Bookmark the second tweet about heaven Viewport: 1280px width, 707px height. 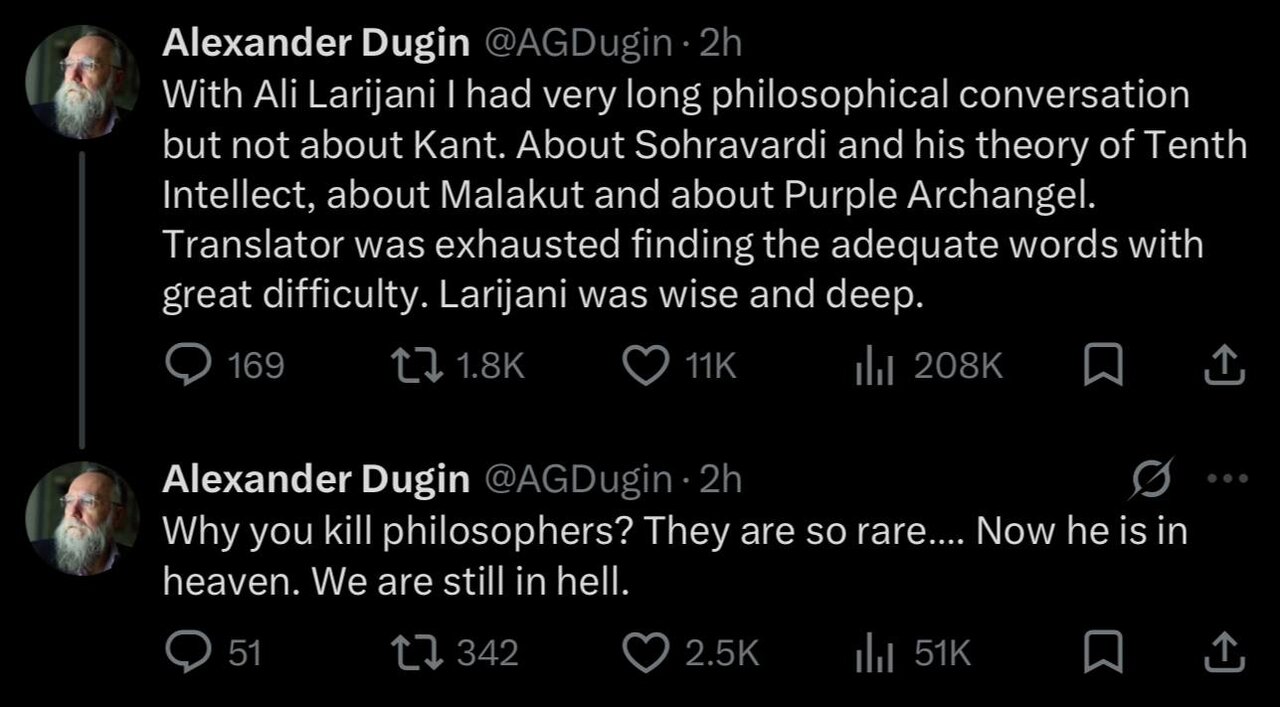pos(1104,653)
